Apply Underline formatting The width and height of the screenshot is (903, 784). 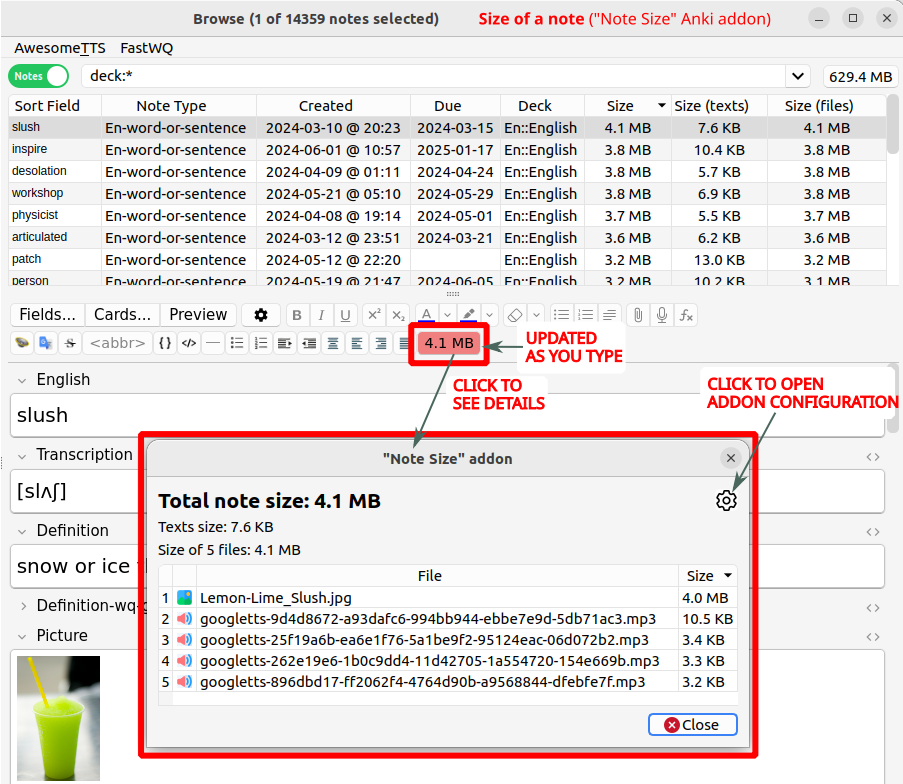(x=346, y=315)
